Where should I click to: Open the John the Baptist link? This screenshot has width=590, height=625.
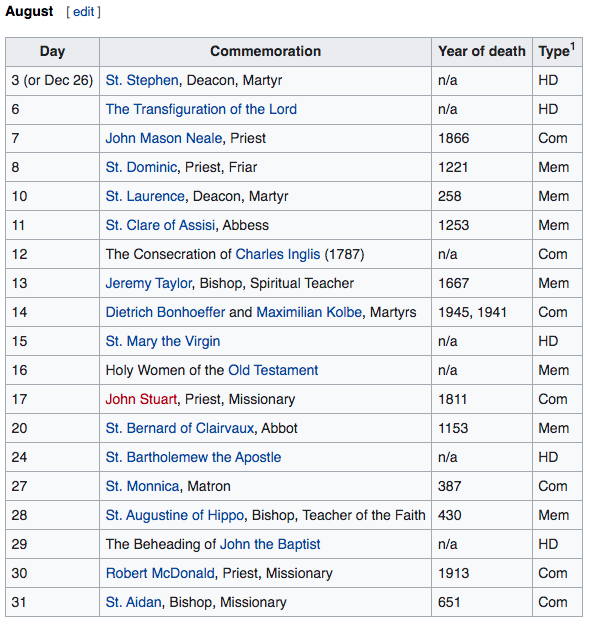coord(270,544)
